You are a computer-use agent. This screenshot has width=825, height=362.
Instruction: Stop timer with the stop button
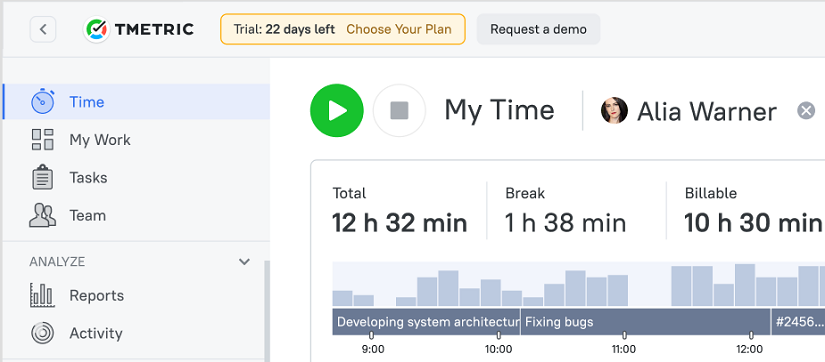click(399, 110)
